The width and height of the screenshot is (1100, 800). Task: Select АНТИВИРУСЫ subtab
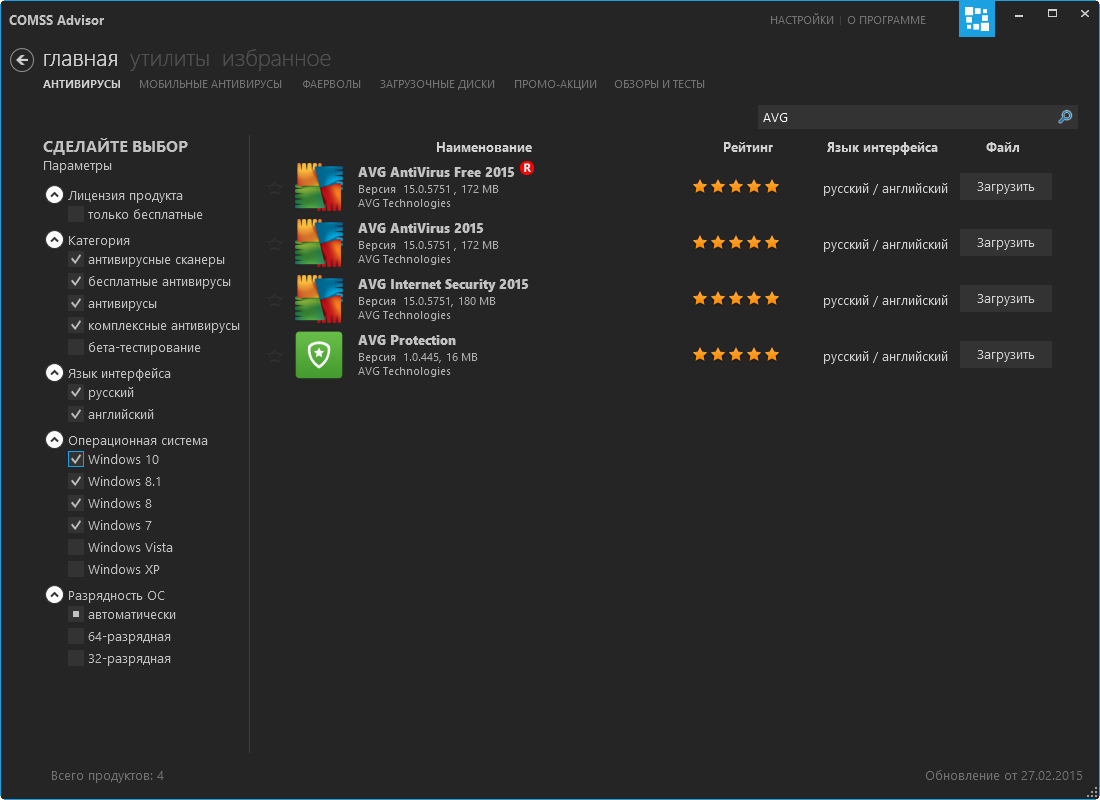81,84
